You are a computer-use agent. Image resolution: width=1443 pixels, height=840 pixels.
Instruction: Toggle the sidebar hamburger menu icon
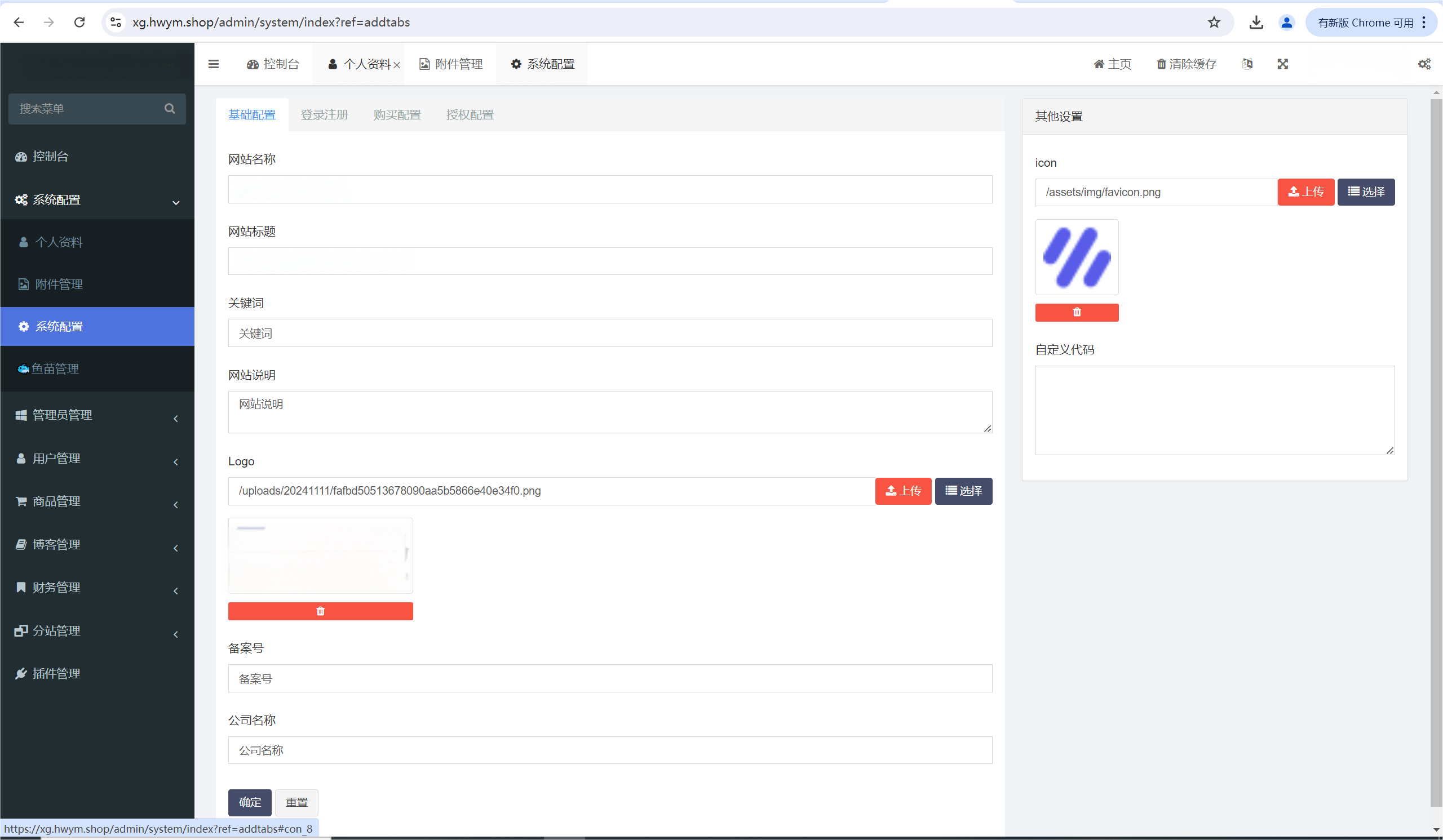pos(213,64)
